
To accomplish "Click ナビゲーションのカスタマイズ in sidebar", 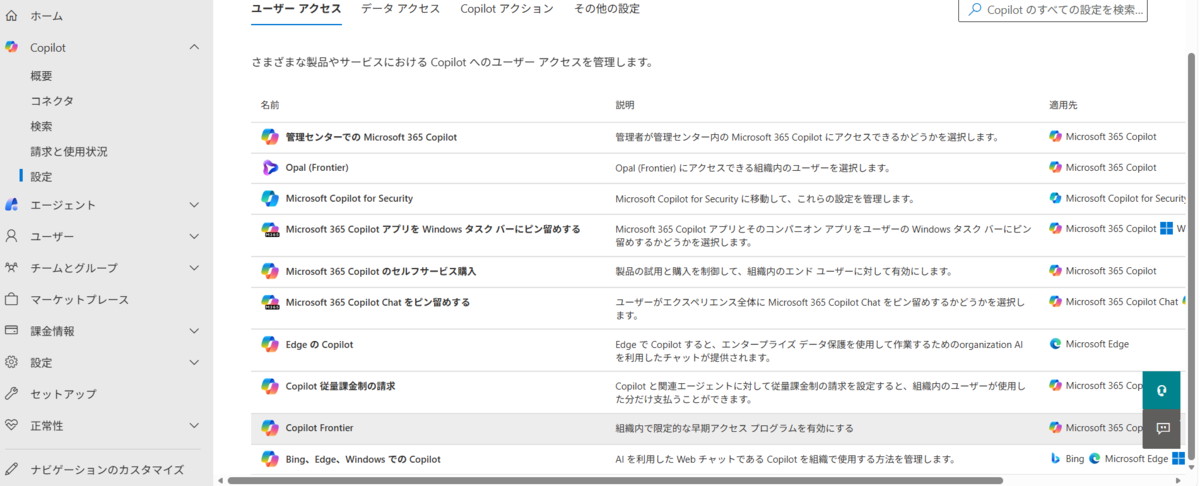I will click(x=107, y=469).
